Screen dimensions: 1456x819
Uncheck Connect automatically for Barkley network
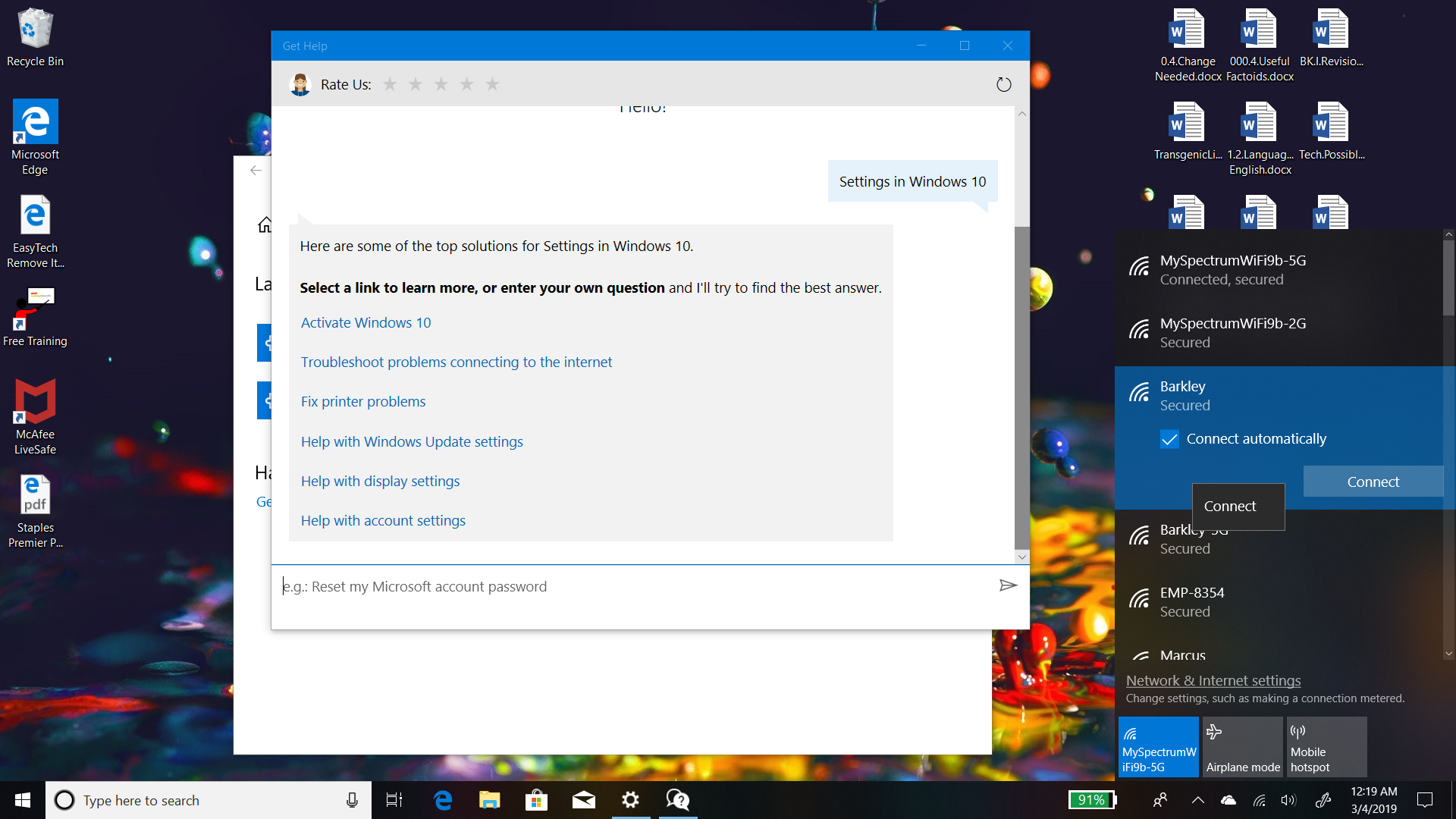coord(1170,439)
